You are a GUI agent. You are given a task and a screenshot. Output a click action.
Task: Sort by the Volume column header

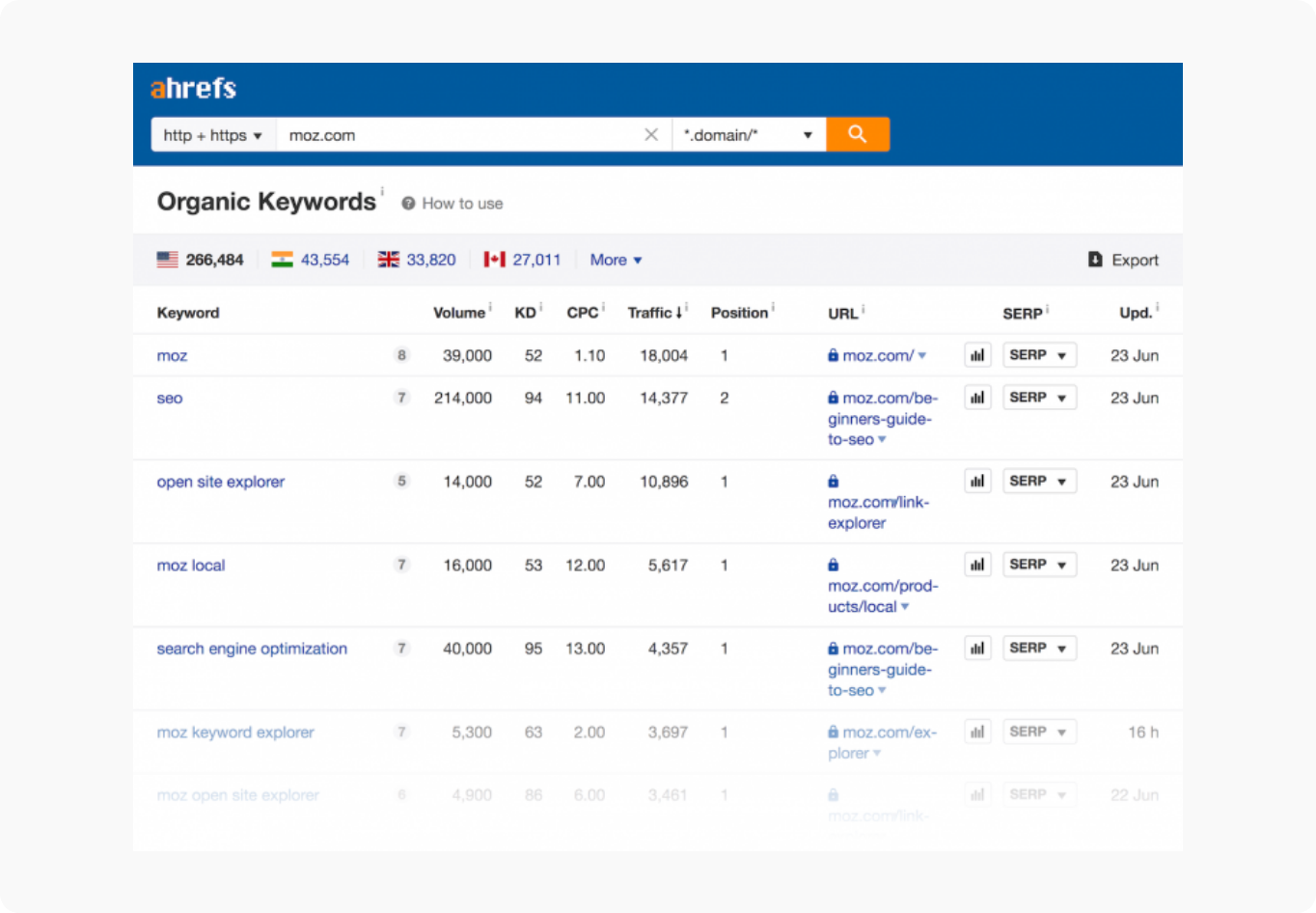(459, 313)
